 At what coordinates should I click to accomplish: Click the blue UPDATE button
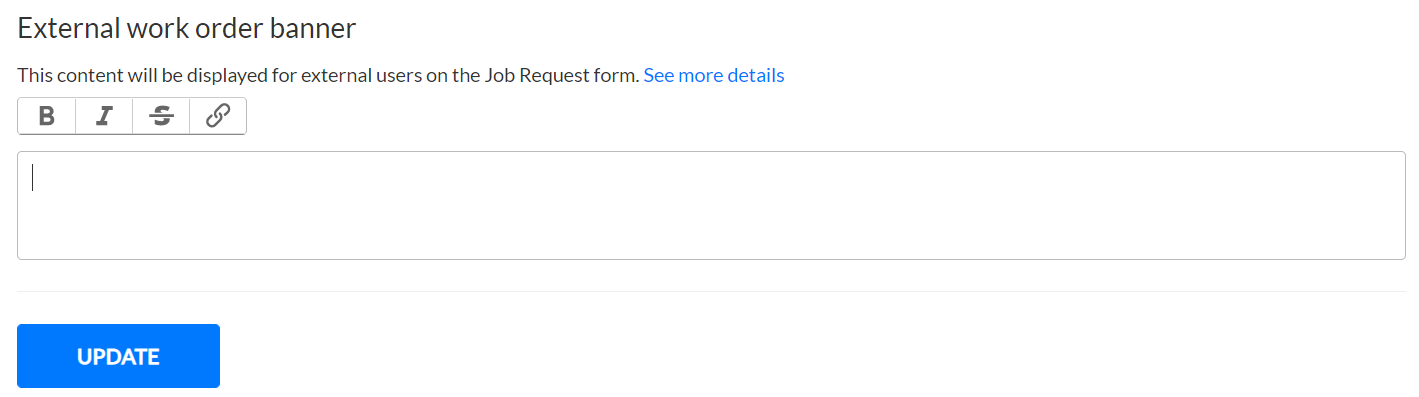click(x=118, y=356)
